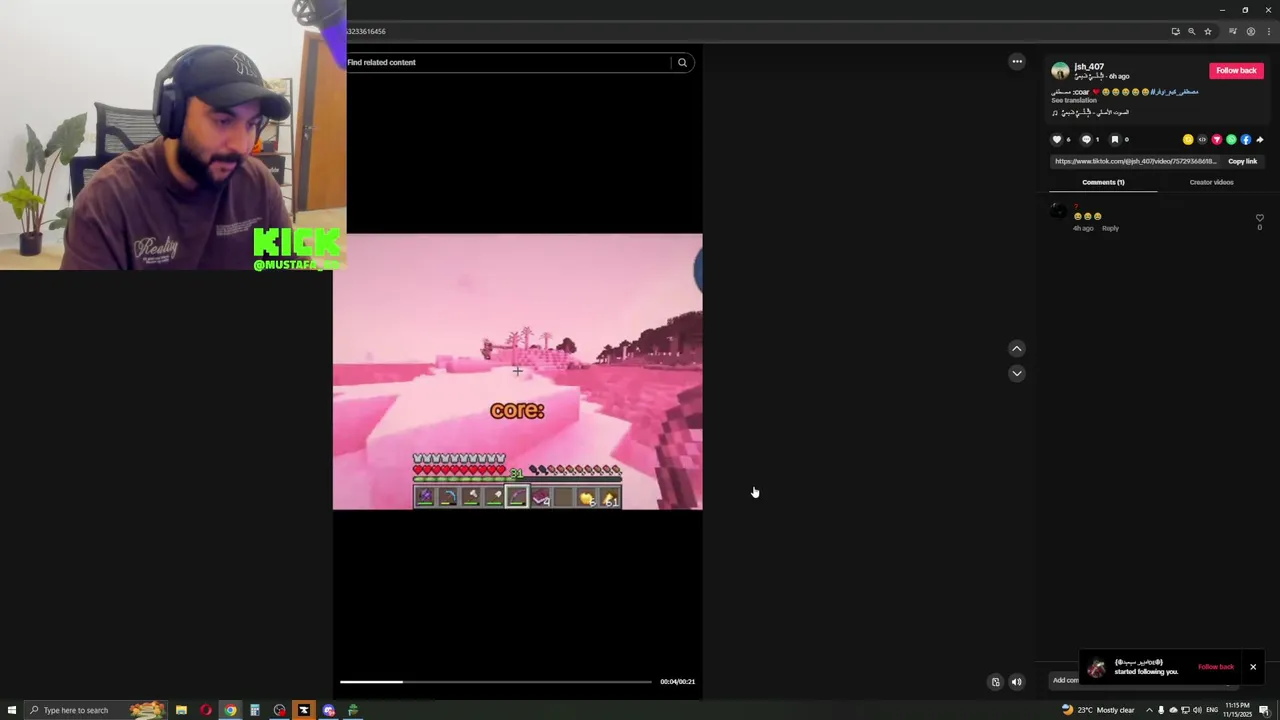Open Chrome from the taskbar
The height and width of the screenshot is (720, 1280).
coord(230,710)
